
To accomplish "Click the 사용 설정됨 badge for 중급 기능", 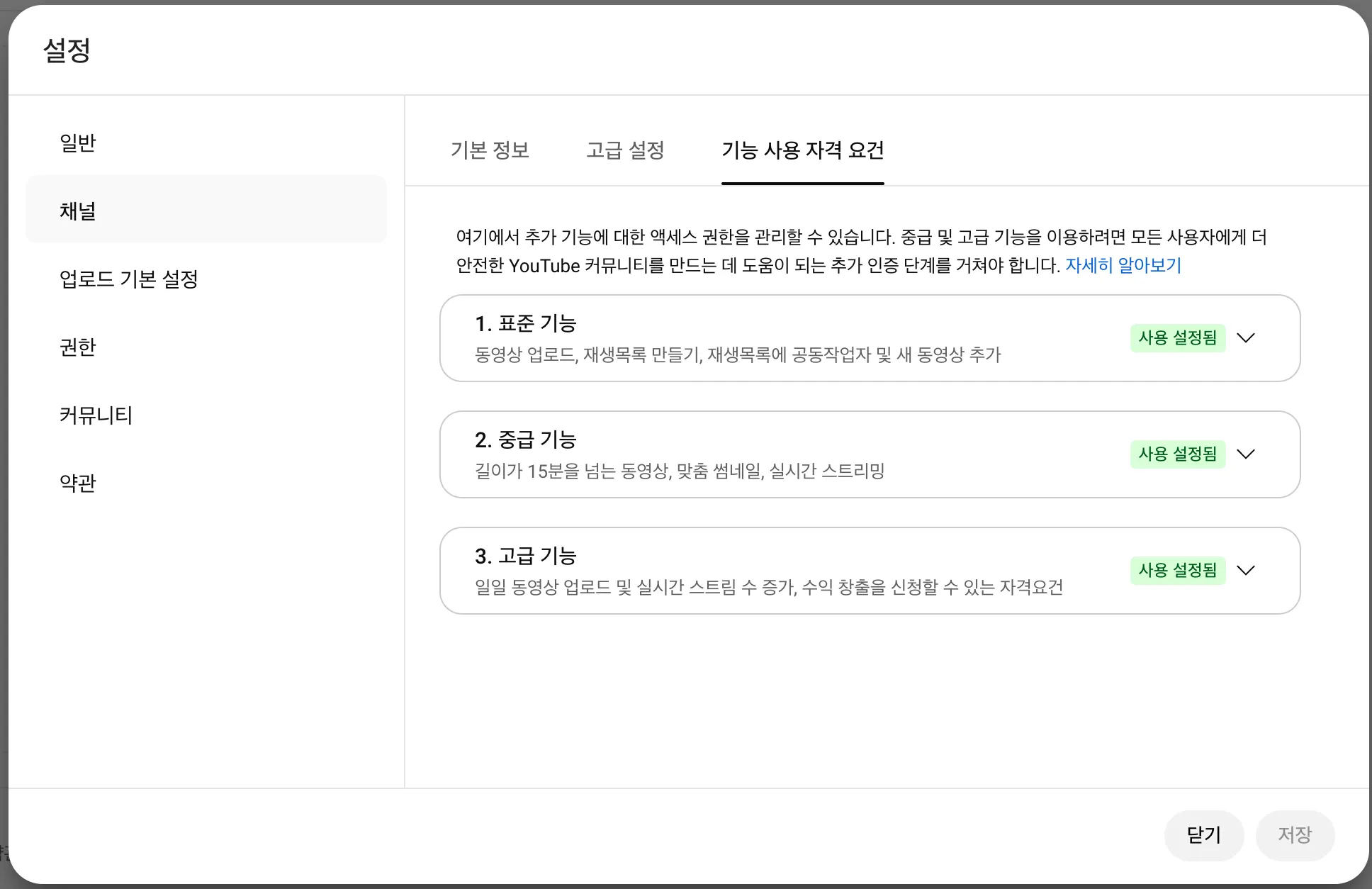I will (1177, 454).
